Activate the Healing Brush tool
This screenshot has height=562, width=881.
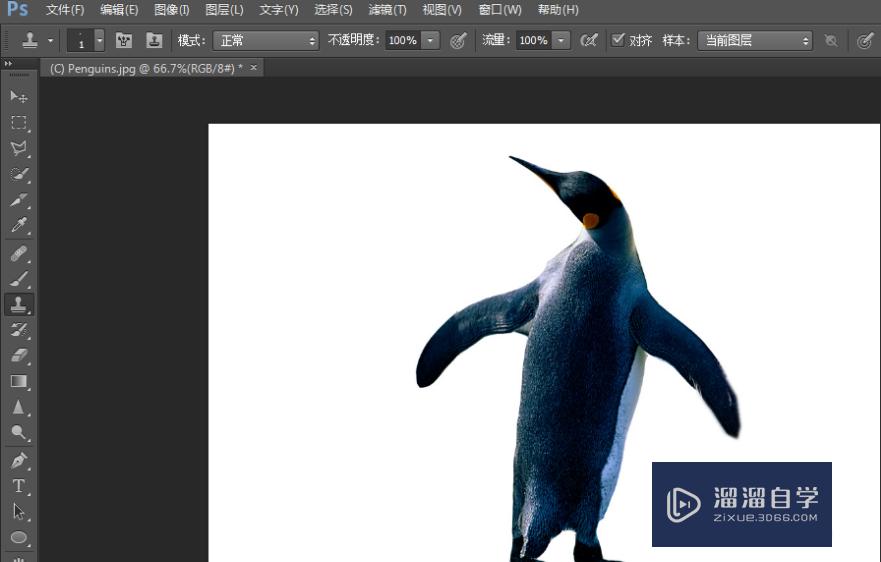coord(19,253)
